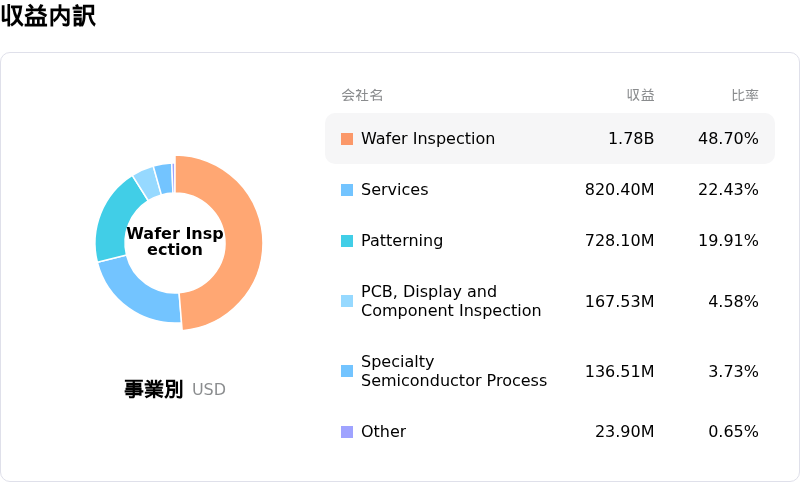The image size is (800, 482).
Task: Click the 比率 column header
Action: (x=745, y=95)
